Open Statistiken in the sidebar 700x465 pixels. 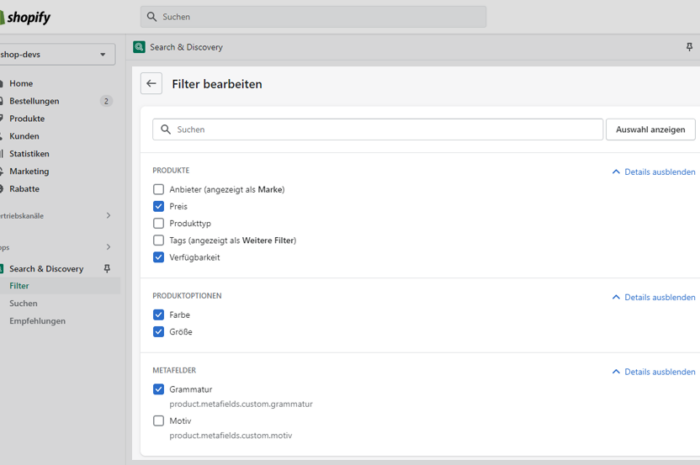(x=29, y=154)
